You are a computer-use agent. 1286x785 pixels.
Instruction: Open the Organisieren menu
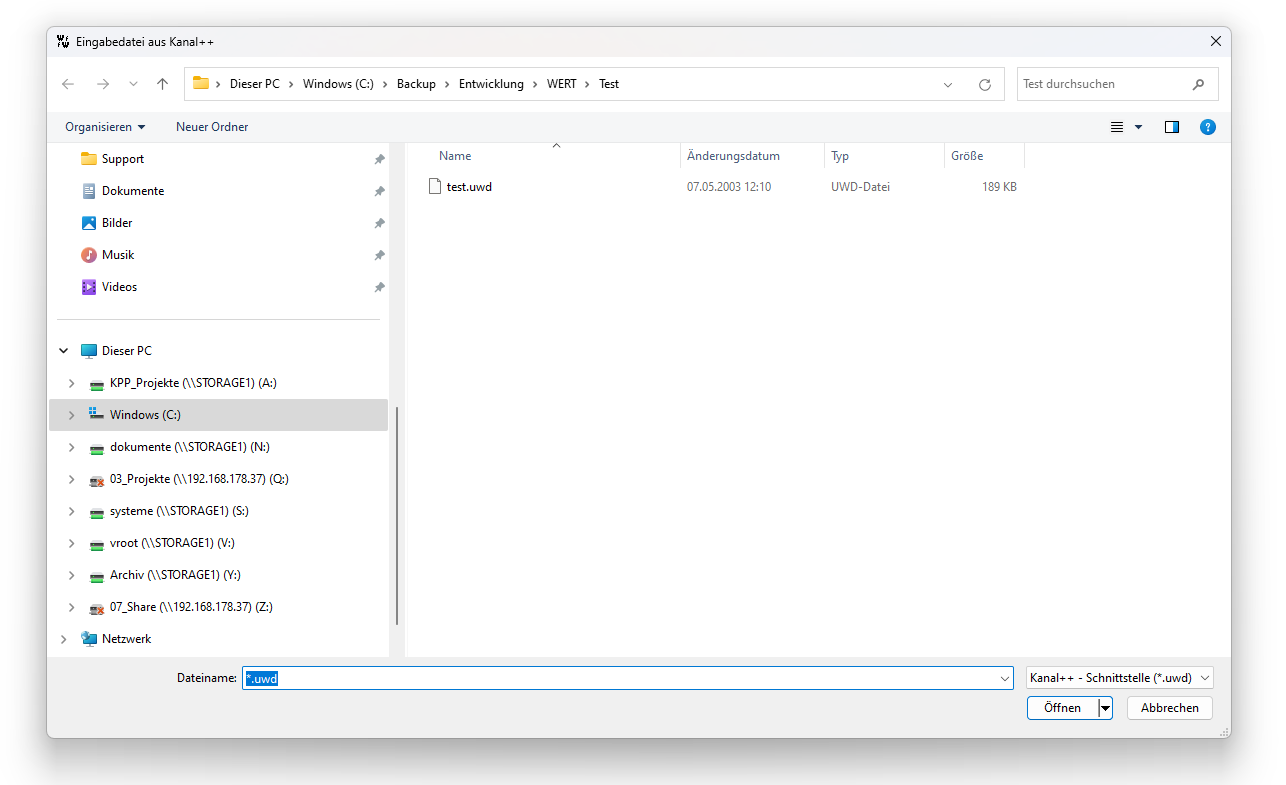(105, 127)
